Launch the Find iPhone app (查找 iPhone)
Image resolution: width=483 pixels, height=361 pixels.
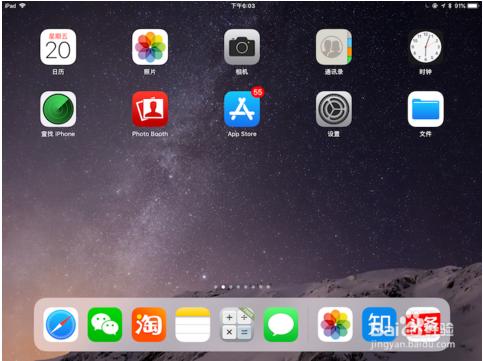coord(58,109)
